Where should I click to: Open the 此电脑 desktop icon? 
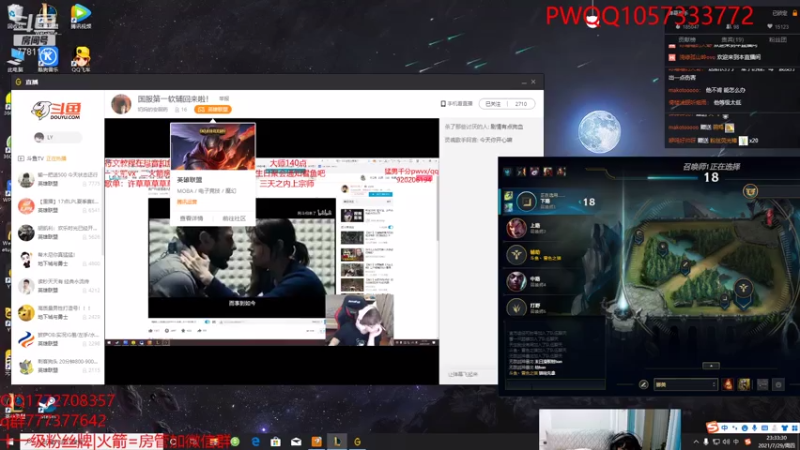(15, 59)
